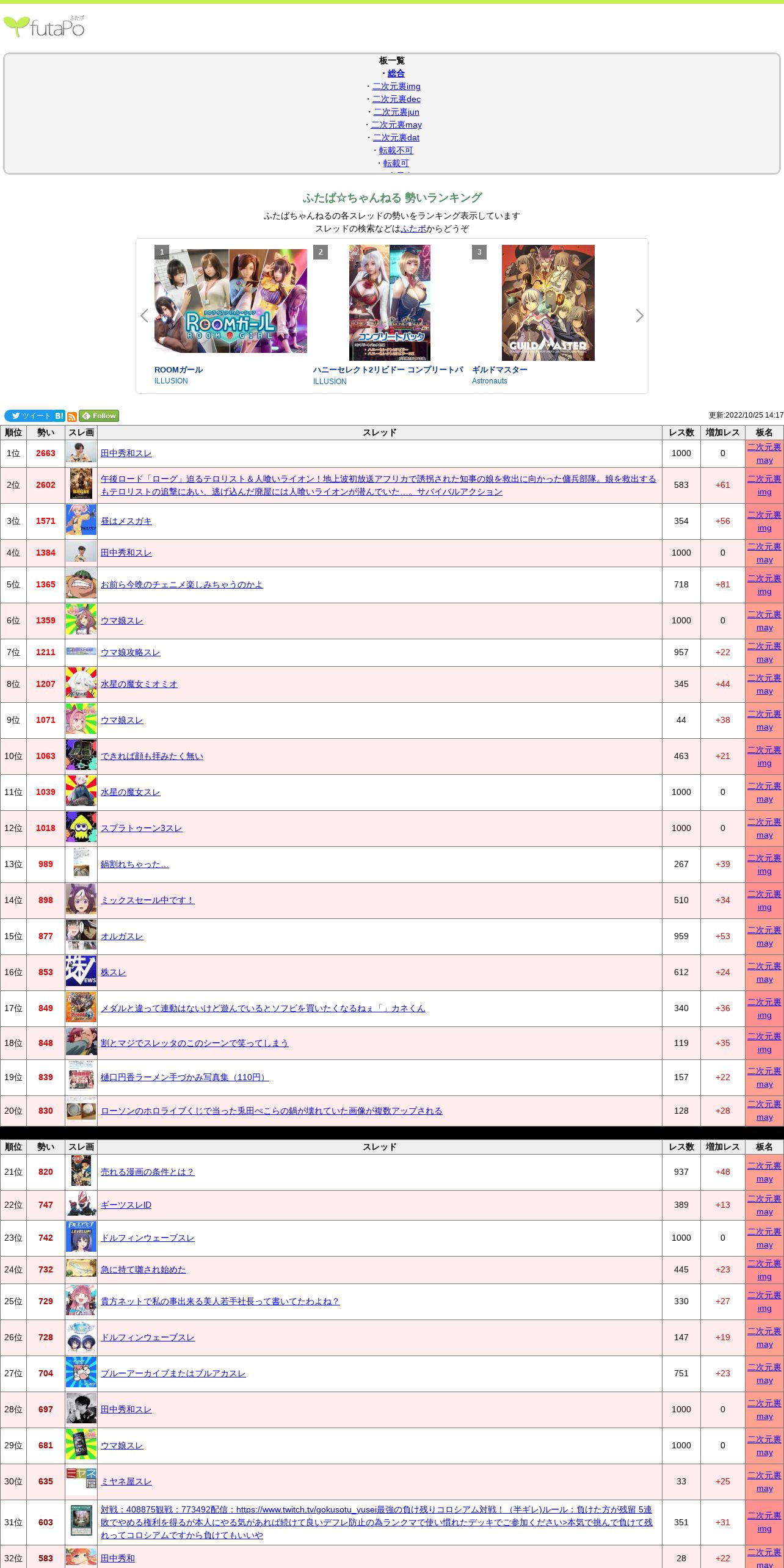Open the ハニーセレクト2 cover image
This screenshot has height=1568, width=784.
pos(390,303)
